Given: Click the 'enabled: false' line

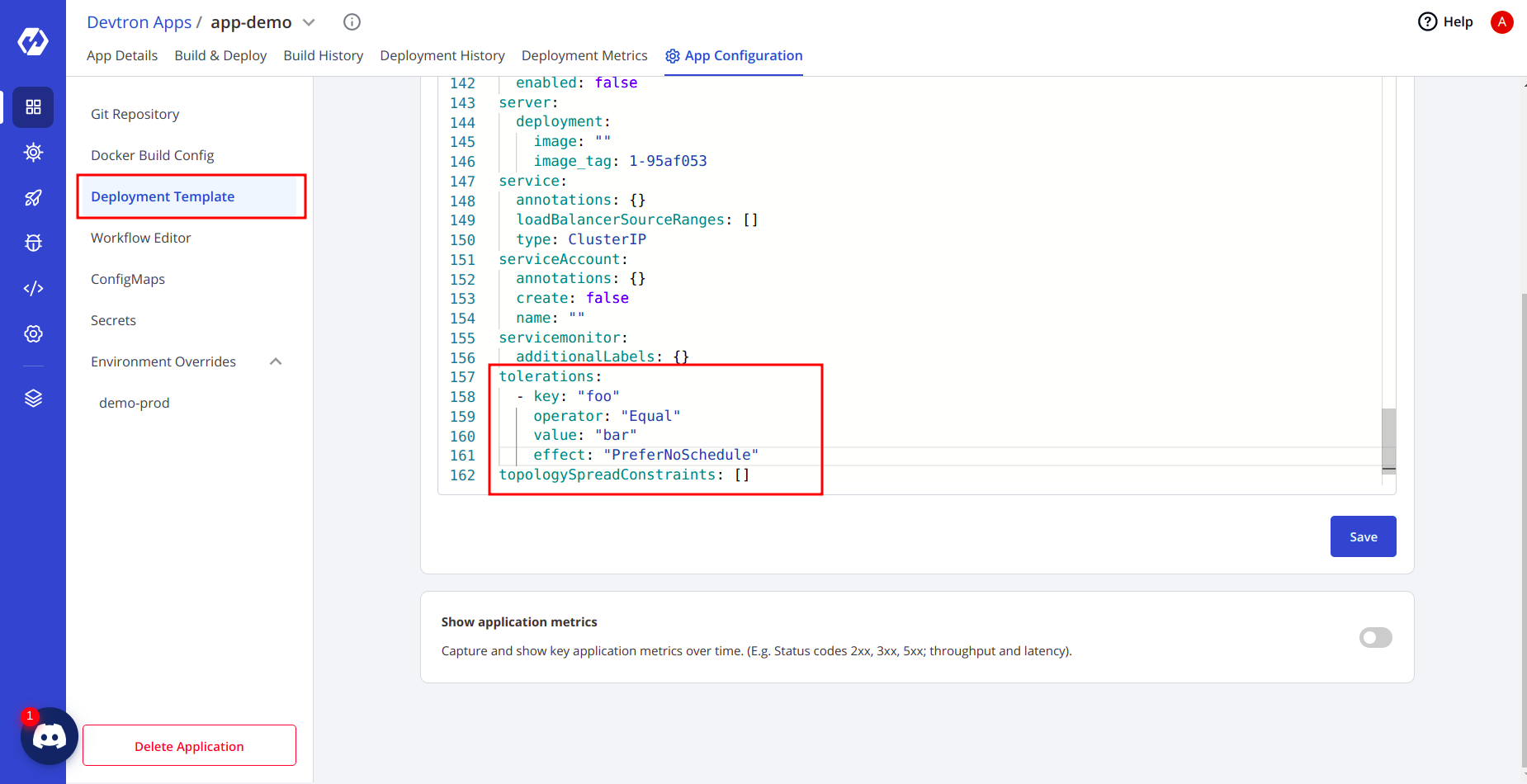Looking at the screenshot, I should [x=577, y=83].
